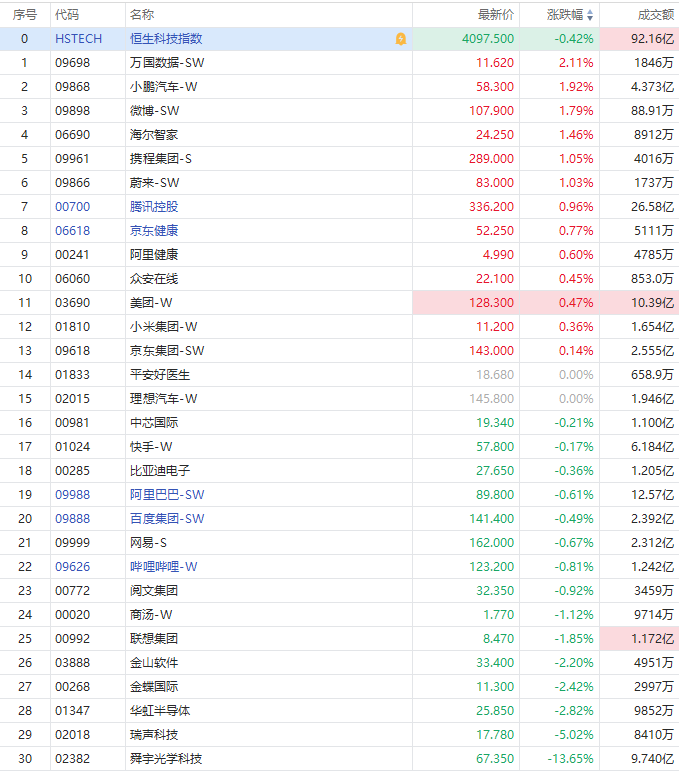This screenshot has width=679, height=771.
Task: Click the price 4097.500 of the index
Action: (x=488, y=39)
